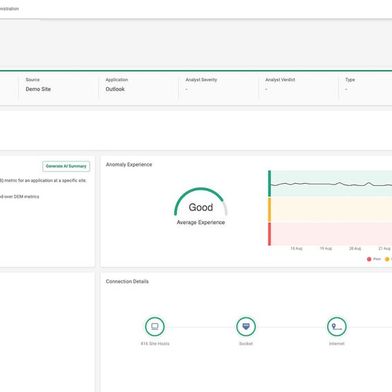Click the yellow Fair band on chart axis

(x=269, y=210)
